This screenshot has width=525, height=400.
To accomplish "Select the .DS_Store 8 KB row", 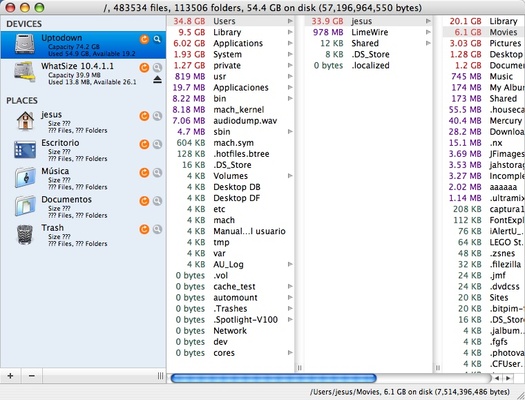I will (x=368, y=54).
